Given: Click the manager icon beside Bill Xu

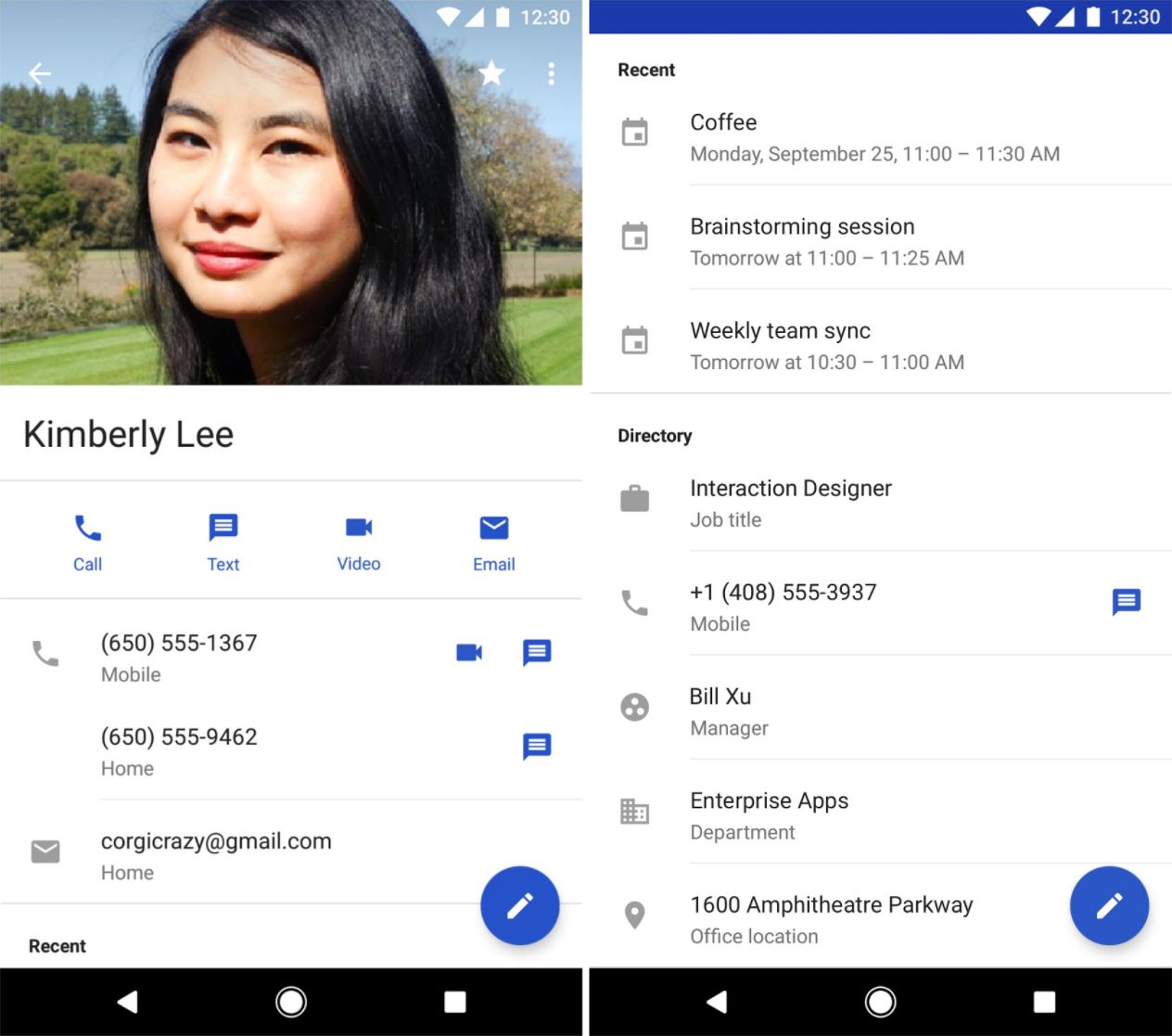Looking at the screenshot, I should [x=635, y=708].
